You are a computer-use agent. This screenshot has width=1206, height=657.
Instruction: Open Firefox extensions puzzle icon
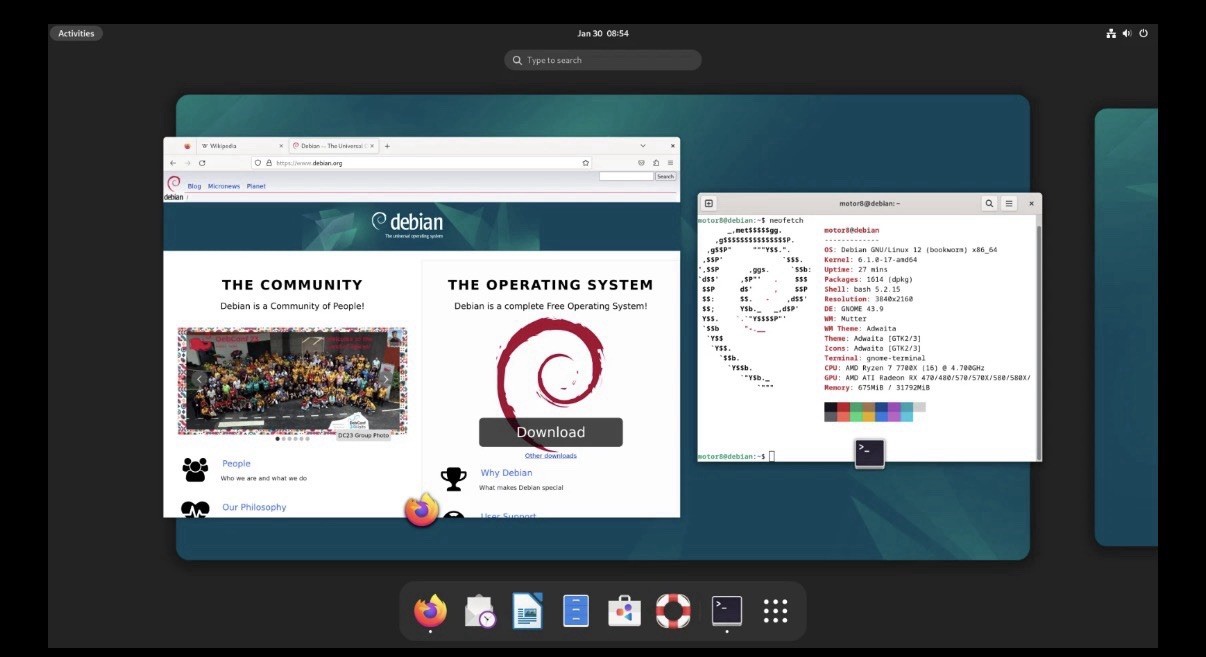pos(656,162)
